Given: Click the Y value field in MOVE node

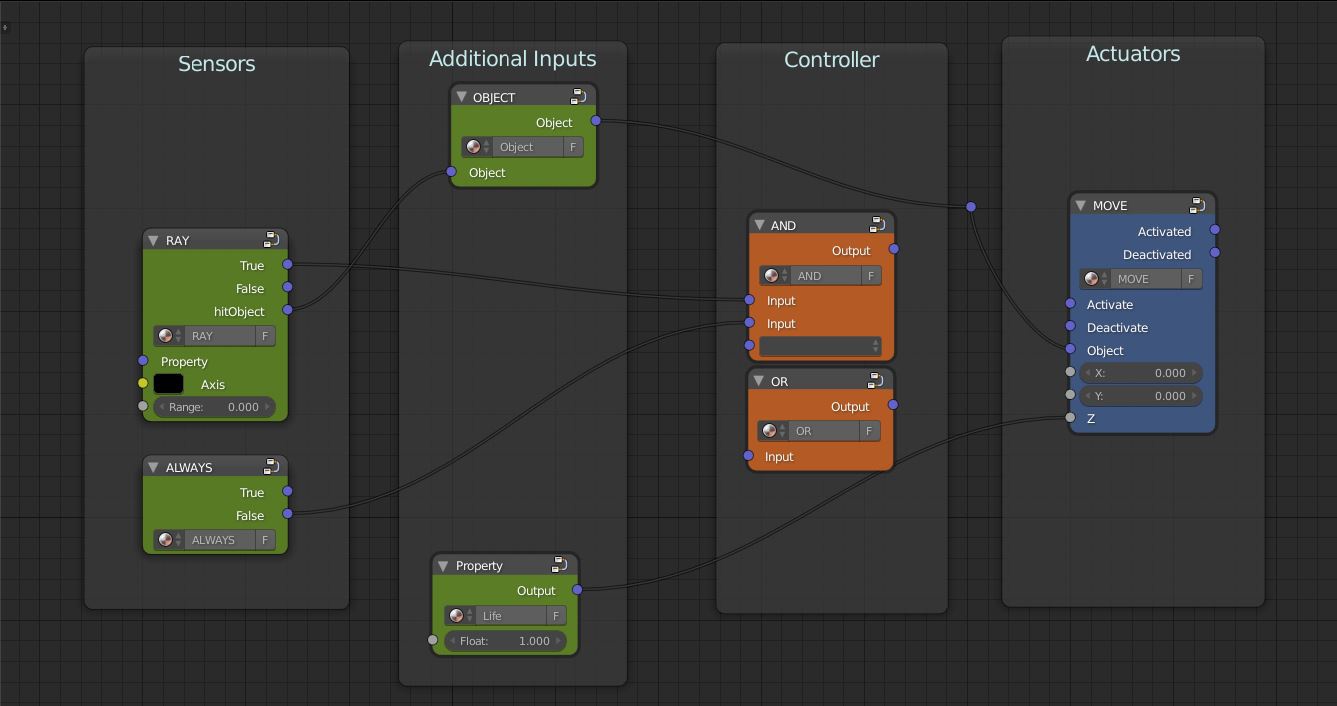Looking at the screenshot, I should point(1141,396).
